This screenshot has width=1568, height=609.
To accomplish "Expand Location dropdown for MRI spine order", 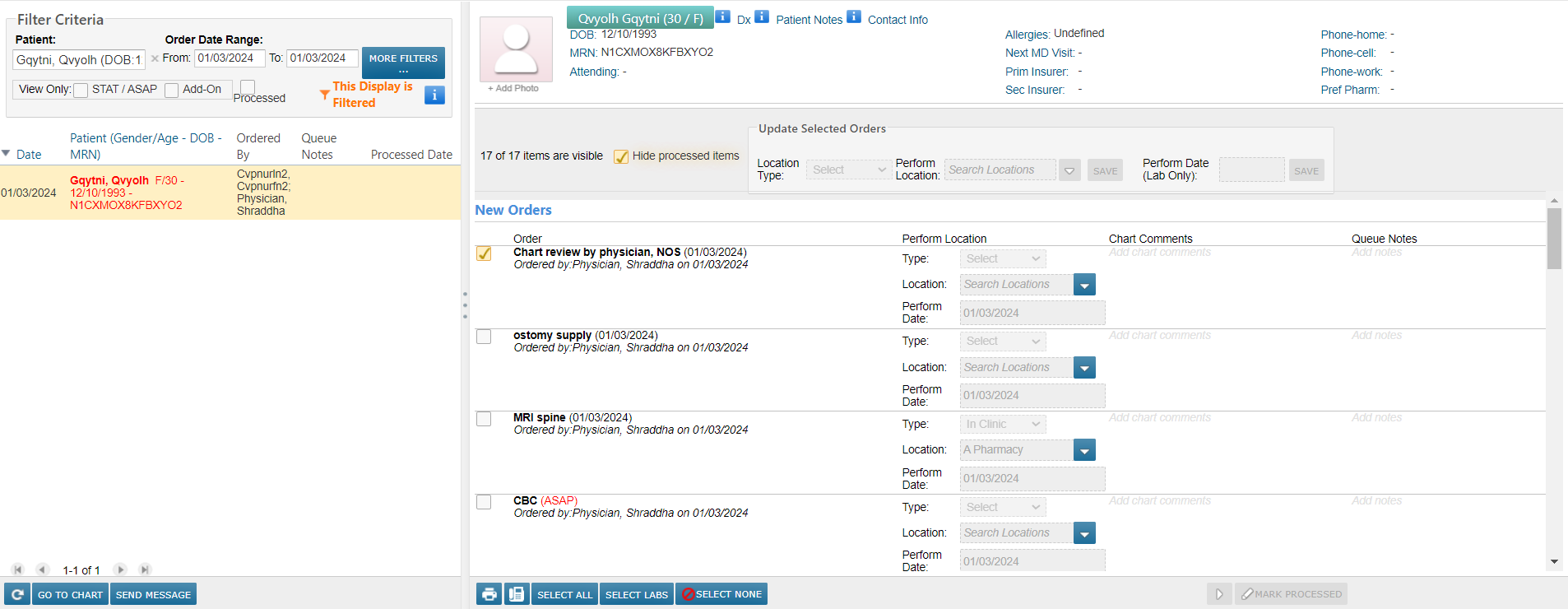I will click(1084, 450).
